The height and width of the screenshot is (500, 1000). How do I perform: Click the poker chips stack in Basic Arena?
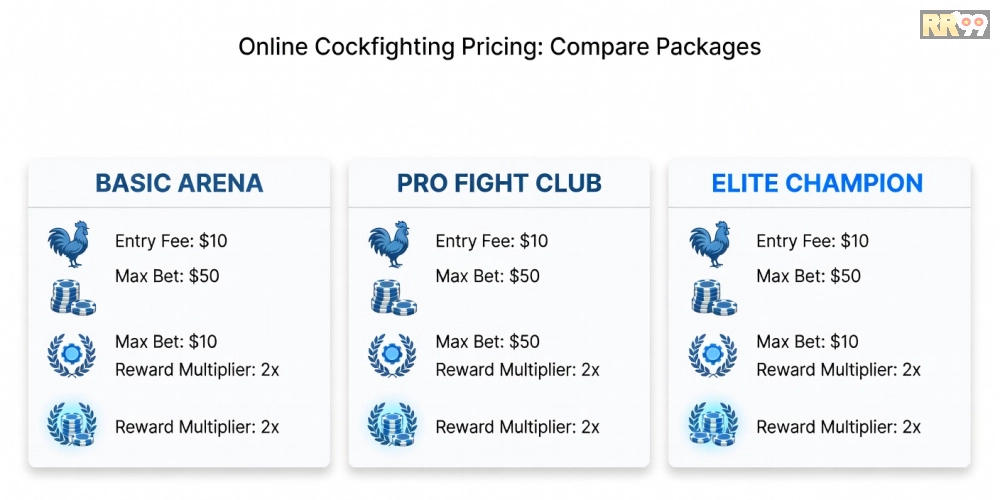(72, 297)
